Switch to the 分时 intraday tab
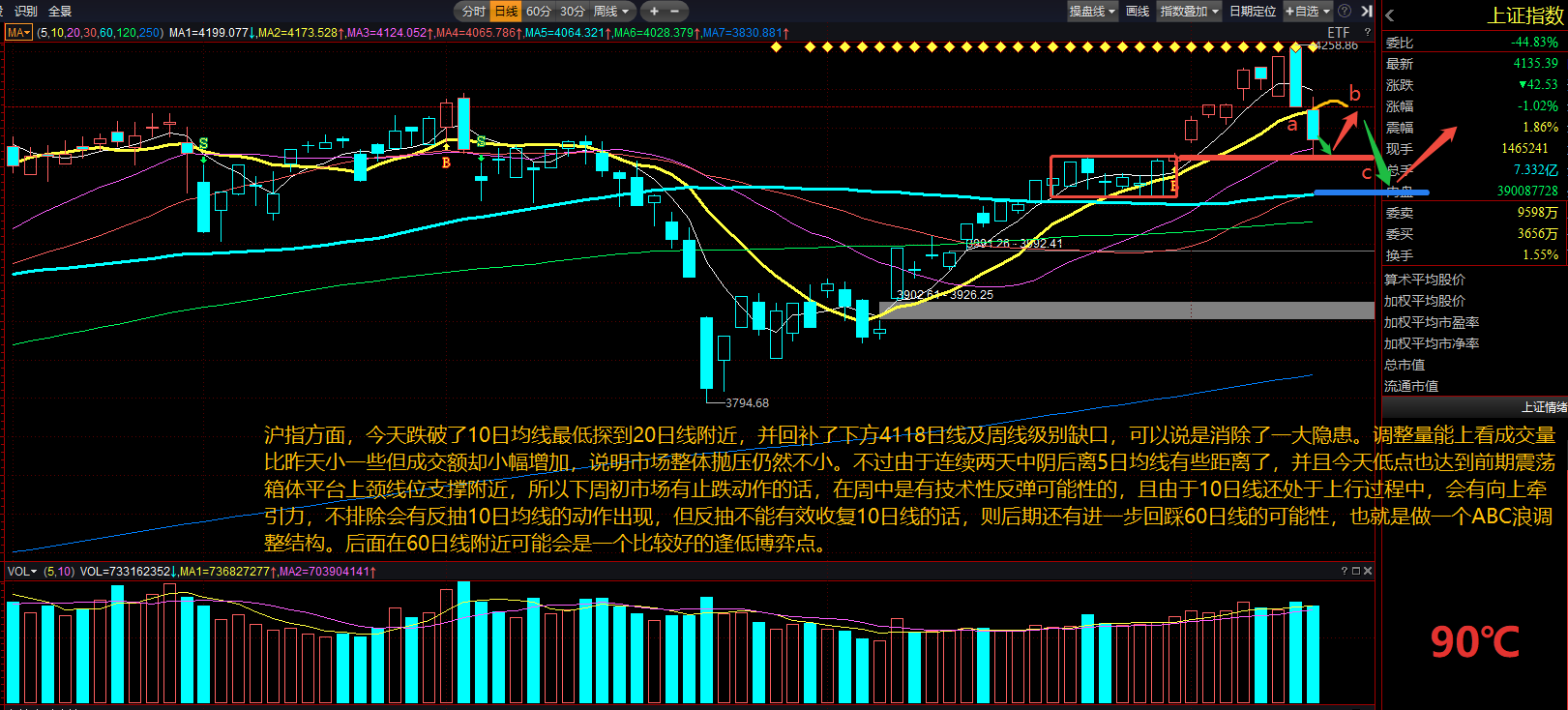 tap(473, 11)
